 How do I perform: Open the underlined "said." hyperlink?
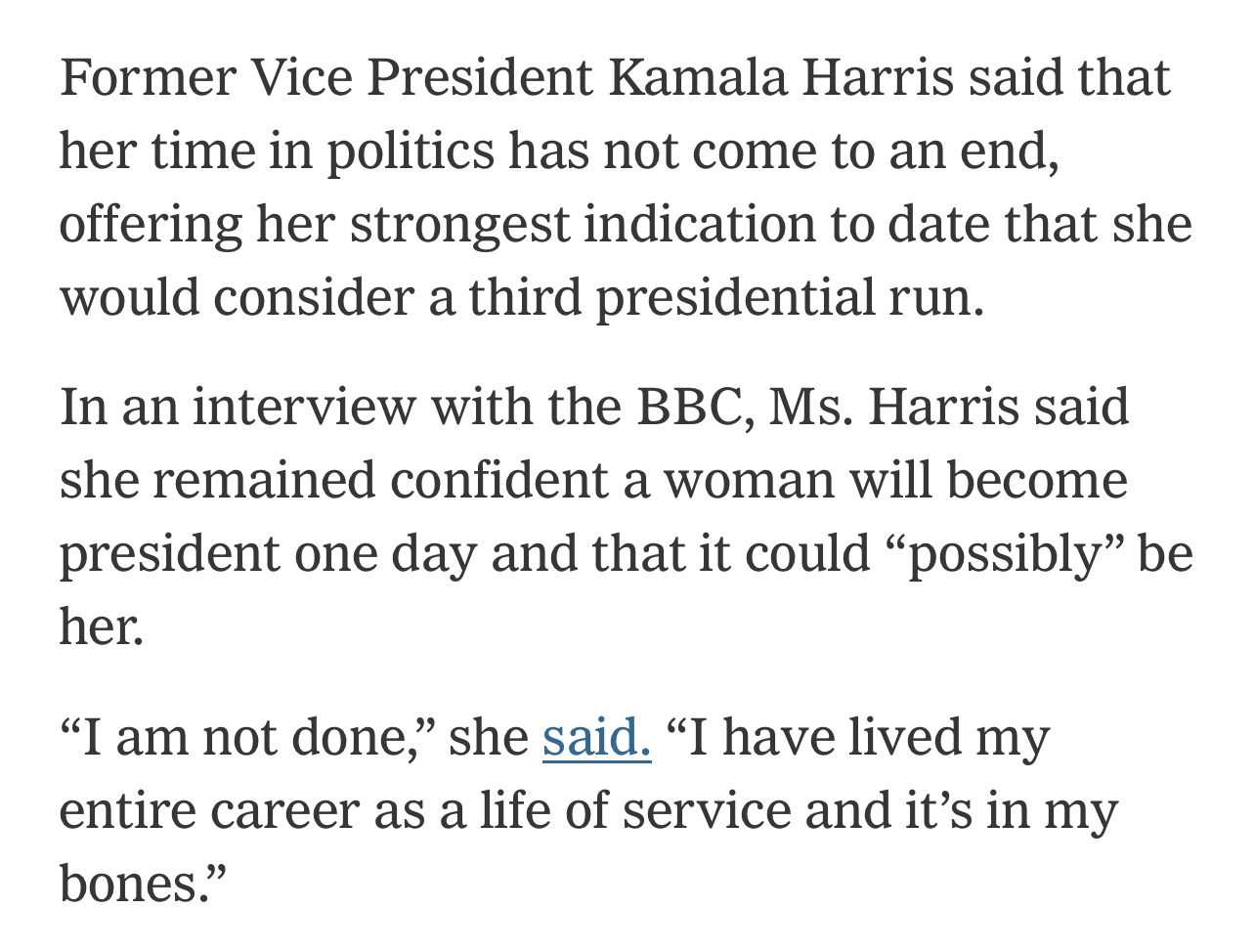click(596, 738)
